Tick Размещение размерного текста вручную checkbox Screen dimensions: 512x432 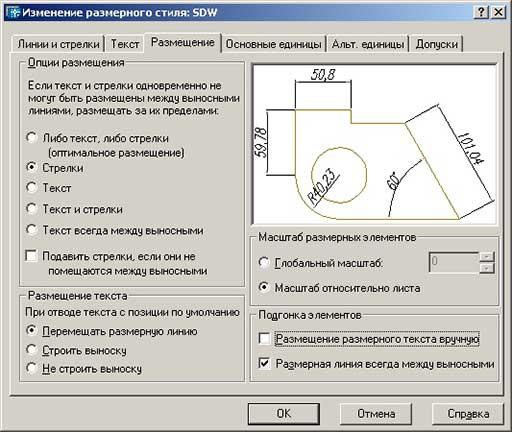[x=264, y=338]
